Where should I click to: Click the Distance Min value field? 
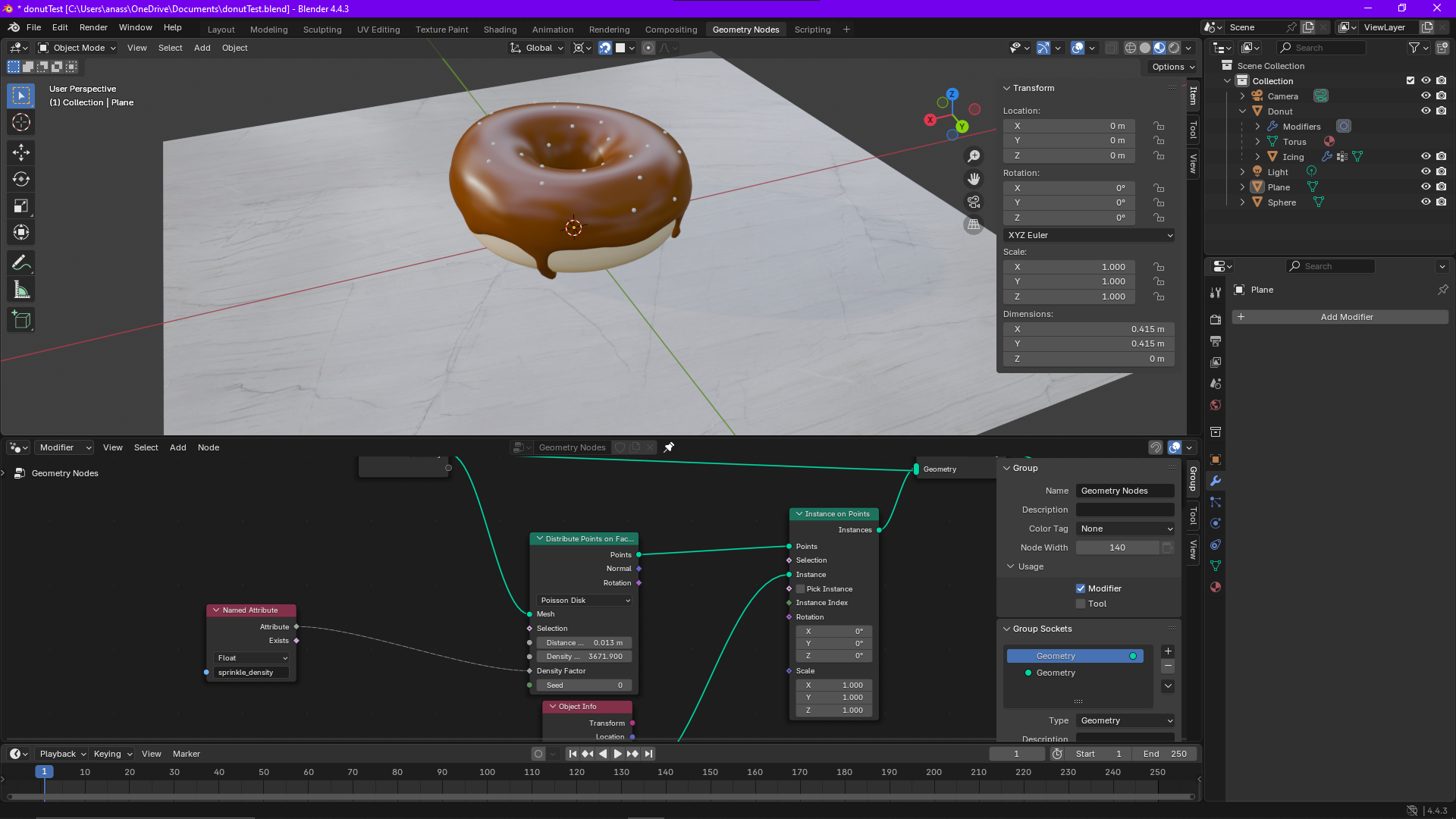[x=585, y=643]
